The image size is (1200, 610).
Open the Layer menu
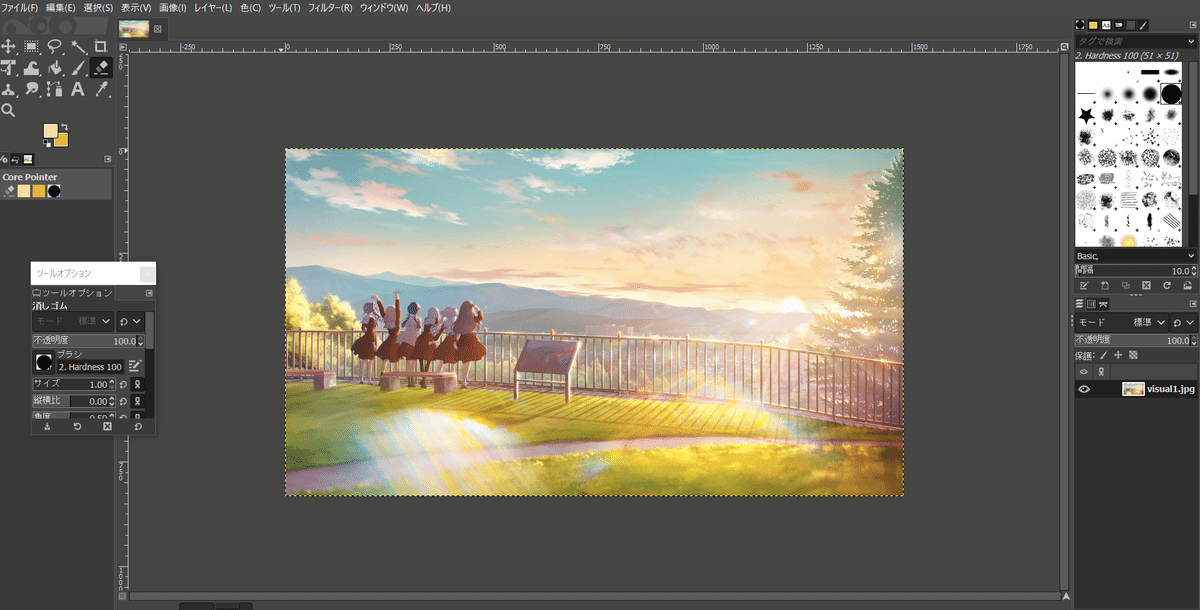coord(214,8)
